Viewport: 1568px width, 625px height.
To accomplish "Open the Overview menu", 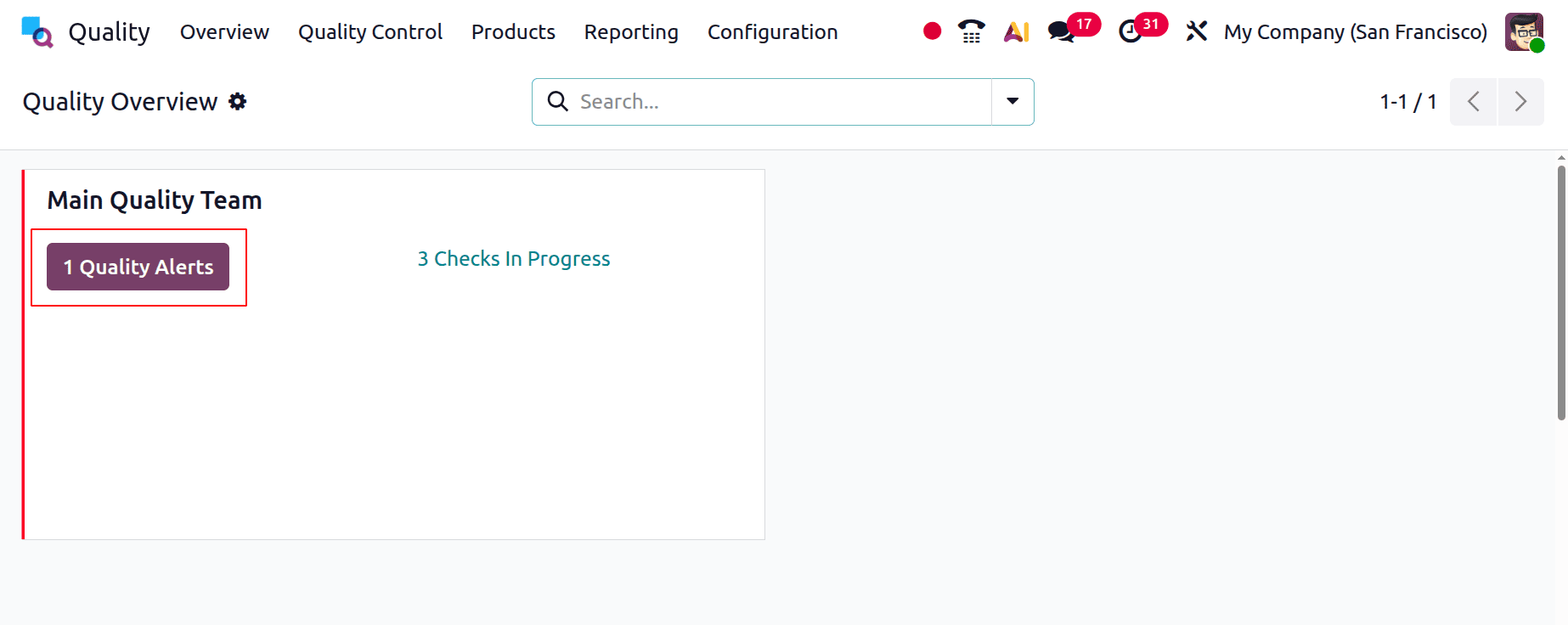I will coord(224,32).
